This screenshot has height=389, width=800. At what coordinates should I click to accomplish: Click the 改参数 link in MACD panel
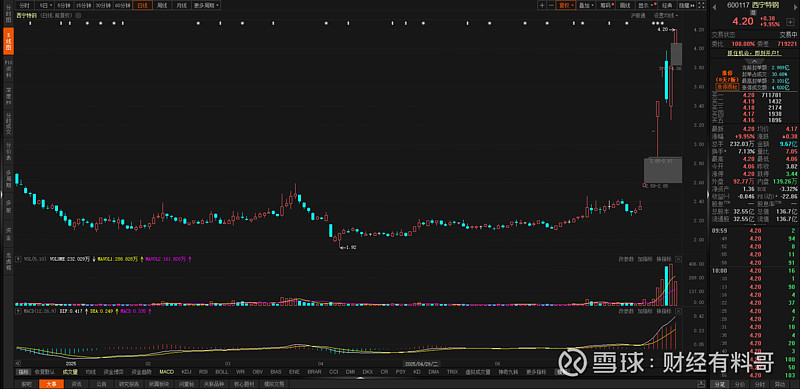(627, 310)
